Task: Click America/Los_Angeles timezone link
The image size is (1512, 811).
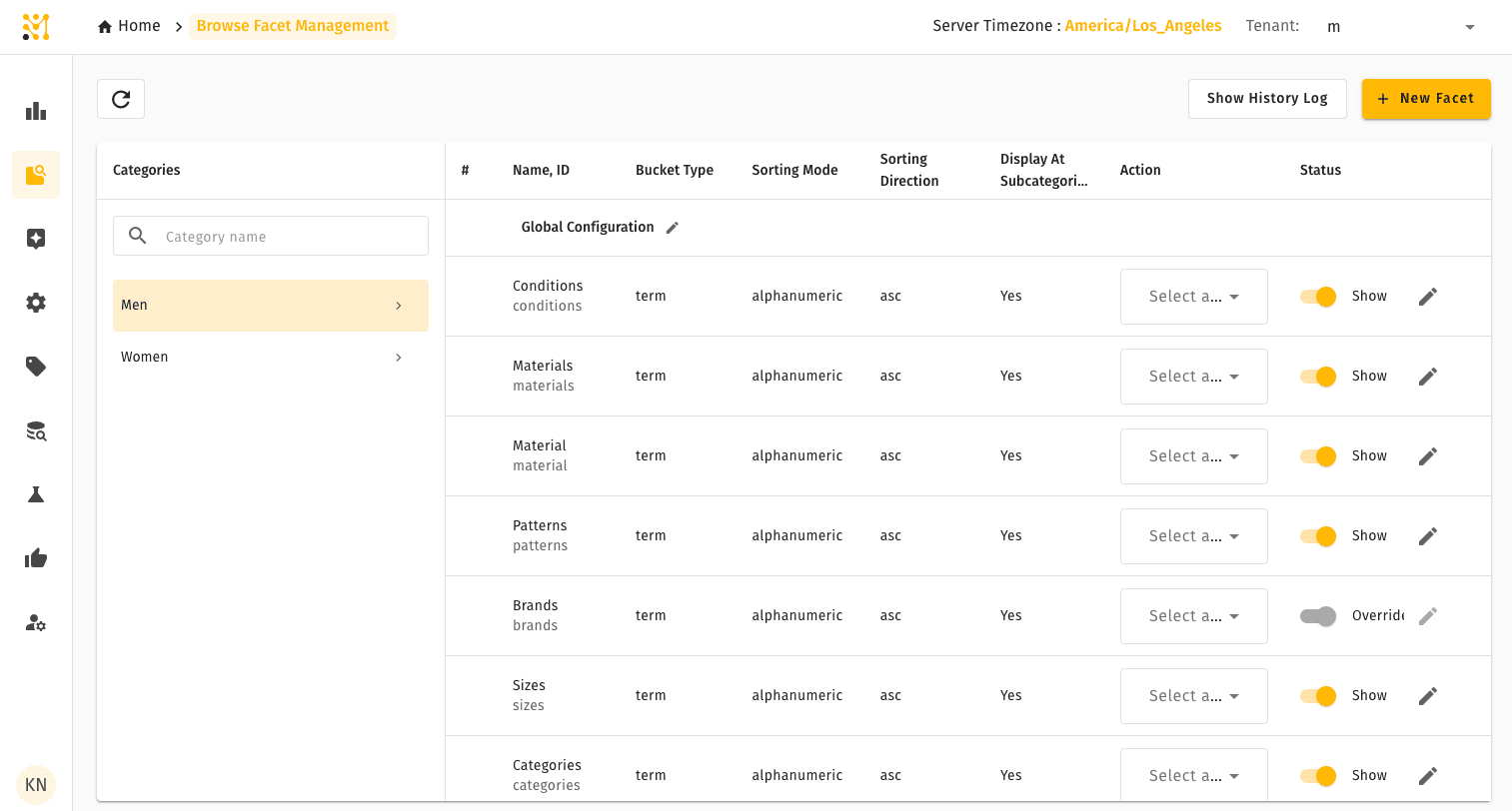Action: (x=1143, y=26)
